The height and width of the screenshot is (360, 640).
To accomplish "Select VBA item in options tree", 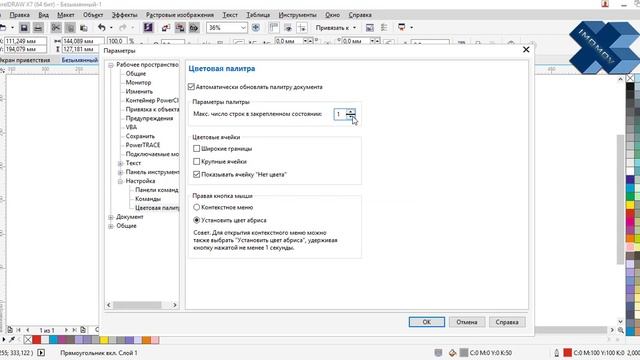I will [131, 127].
